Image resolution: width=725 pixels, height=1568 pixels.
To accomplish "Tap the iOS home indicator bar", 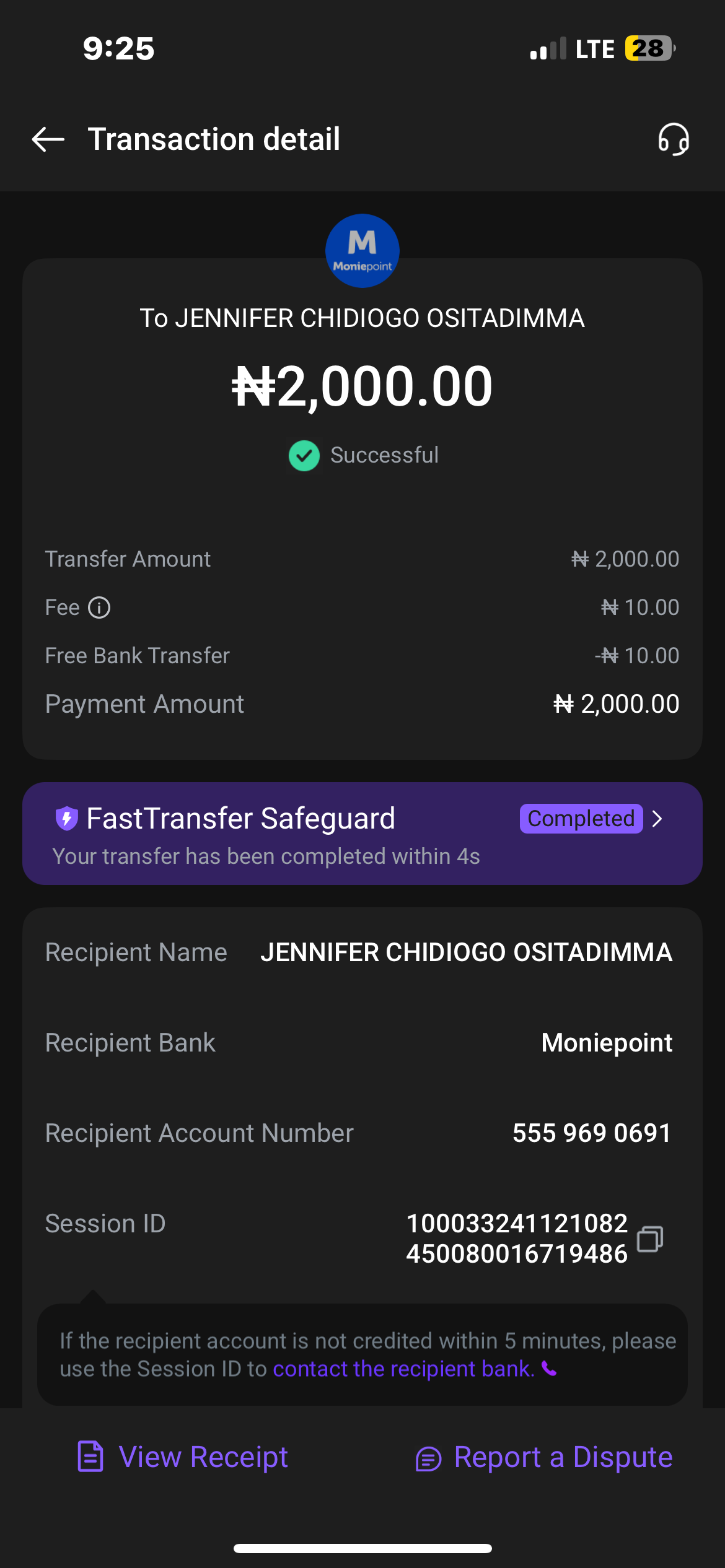I will coord(362,1548).
